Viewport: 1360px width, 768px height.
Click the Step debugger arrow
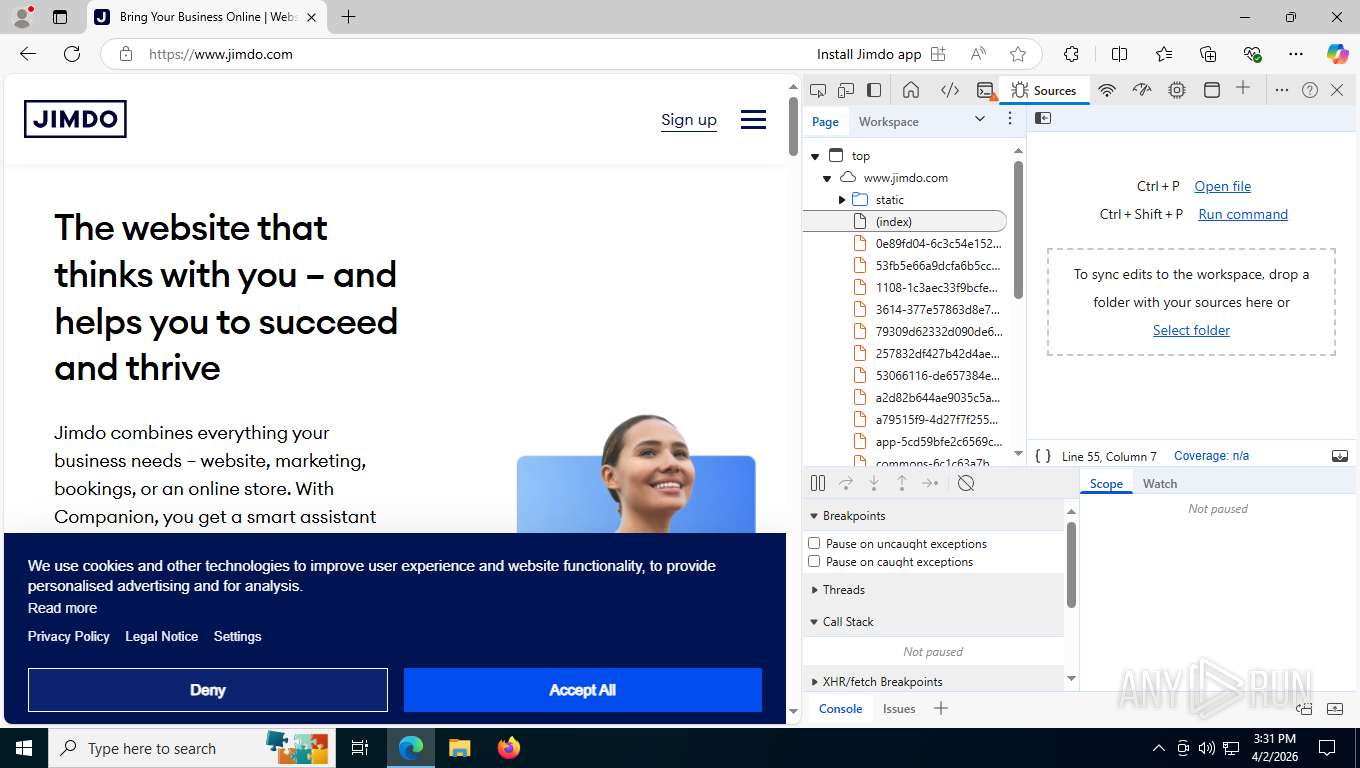pyautogui.click(x=930, y=483)
